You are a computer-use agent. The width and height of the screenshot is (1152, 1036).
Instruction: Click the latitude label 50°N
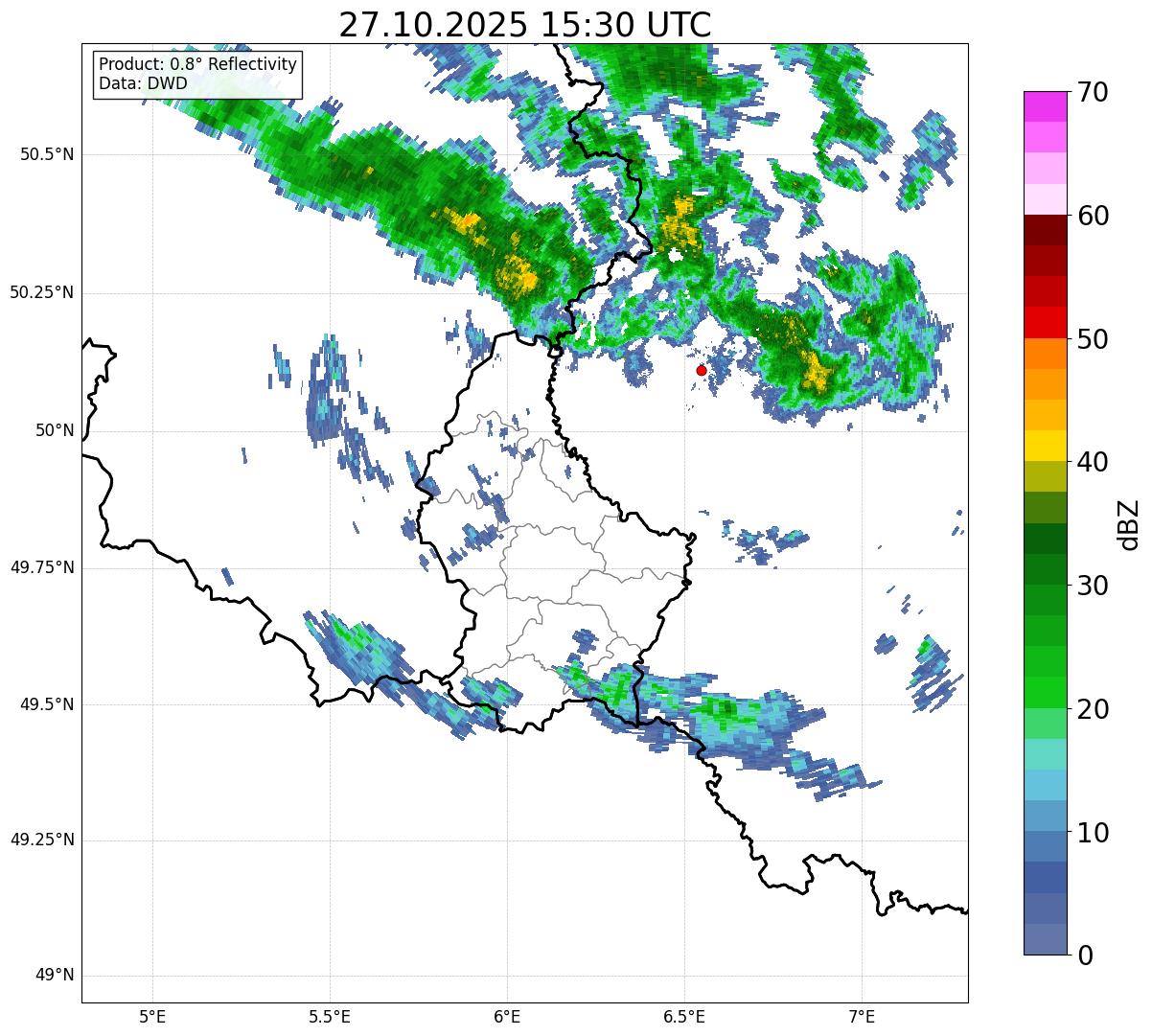(55, 431)
